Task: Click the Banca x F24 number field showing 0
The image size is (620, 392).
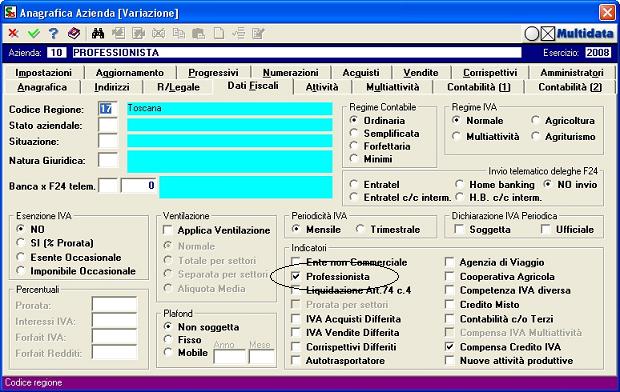Action: pyautogui.click(x=138, y=185)
